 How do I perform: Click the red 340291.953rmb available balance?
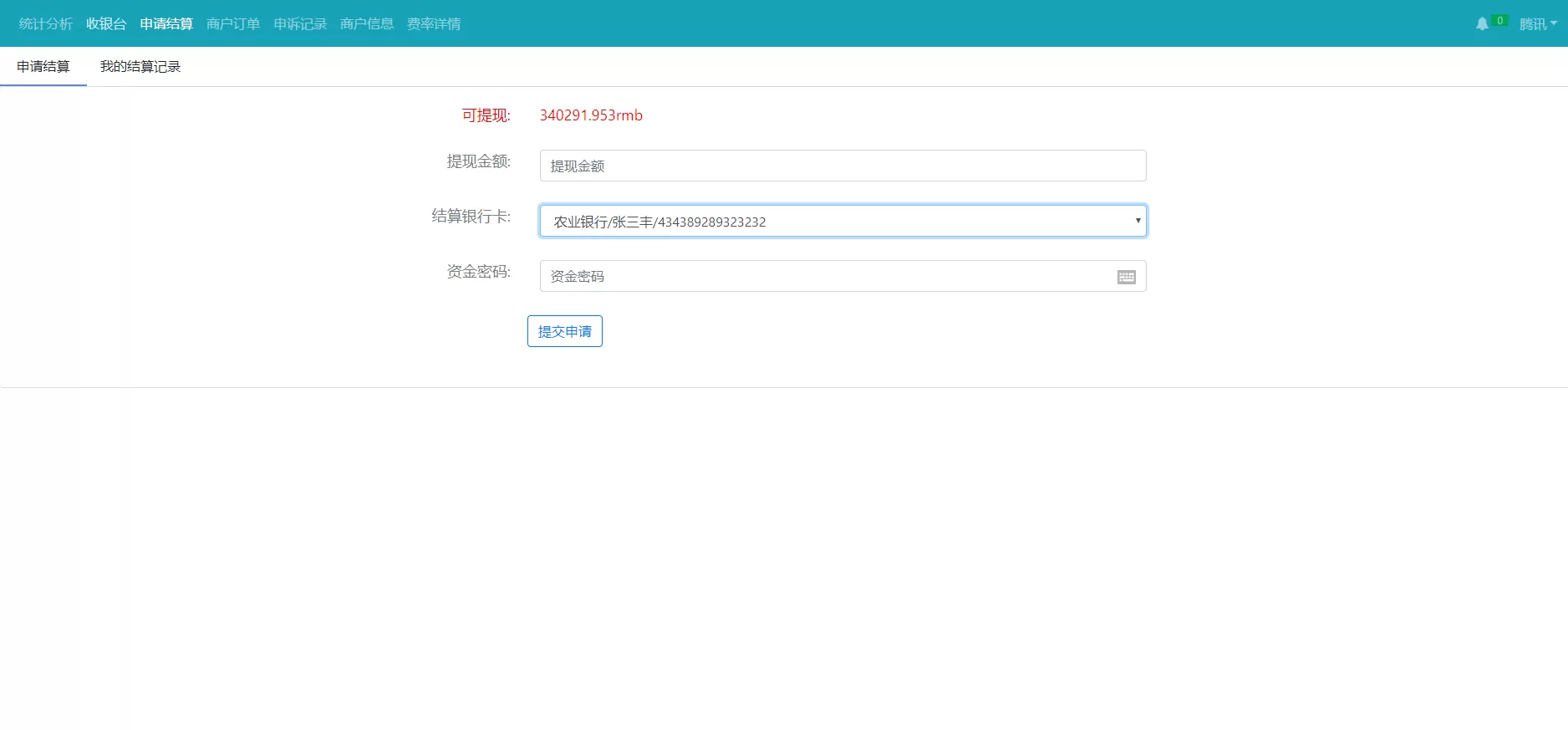591,115
